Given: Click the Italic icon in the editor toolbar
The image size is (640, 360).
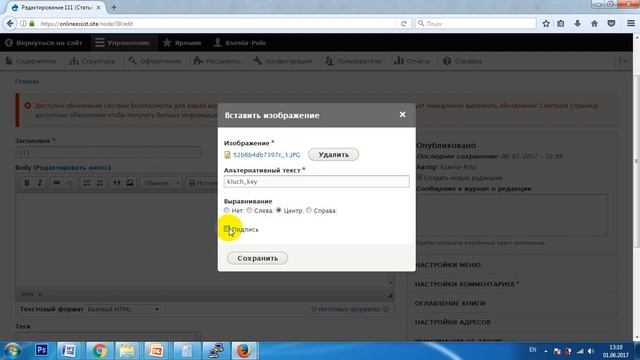Looking at the screenshot, I should click(x=40, y=183).
